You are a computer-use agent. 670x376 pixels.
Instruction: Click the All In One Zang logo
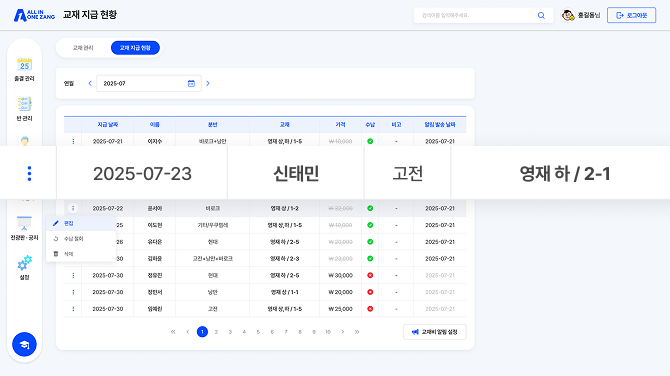(34, 15)
